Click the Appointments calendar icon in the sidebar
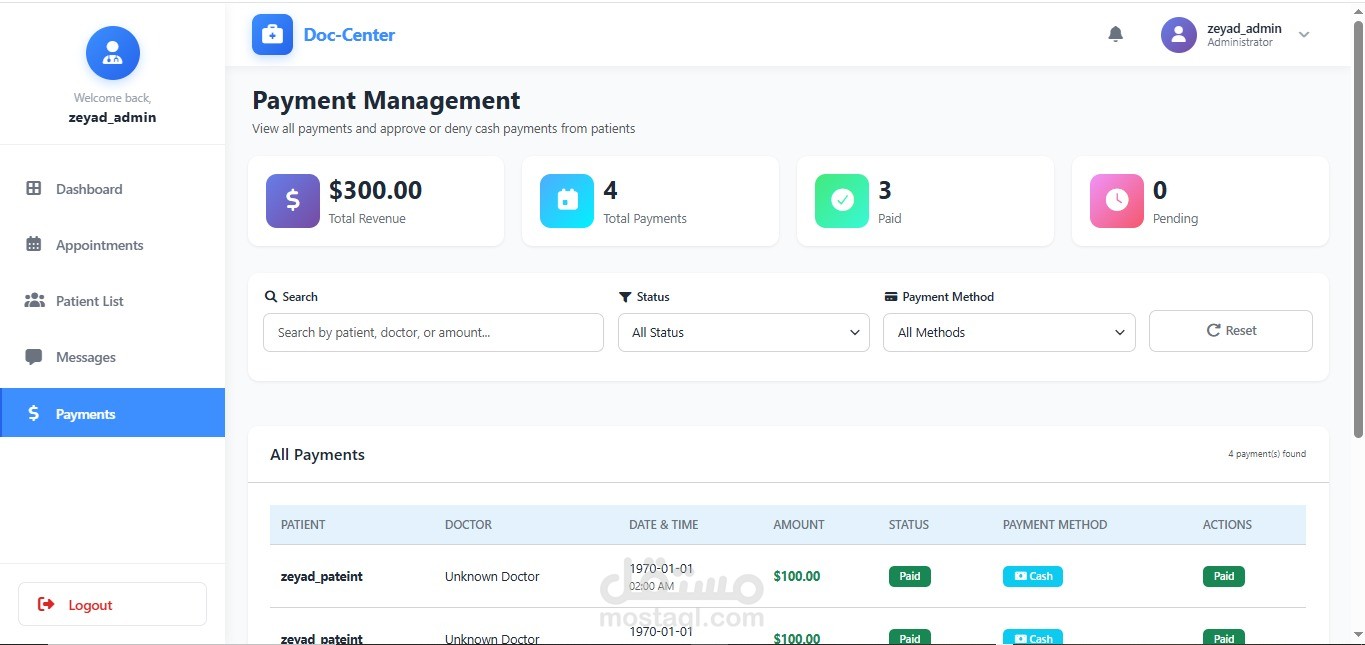 34,244
